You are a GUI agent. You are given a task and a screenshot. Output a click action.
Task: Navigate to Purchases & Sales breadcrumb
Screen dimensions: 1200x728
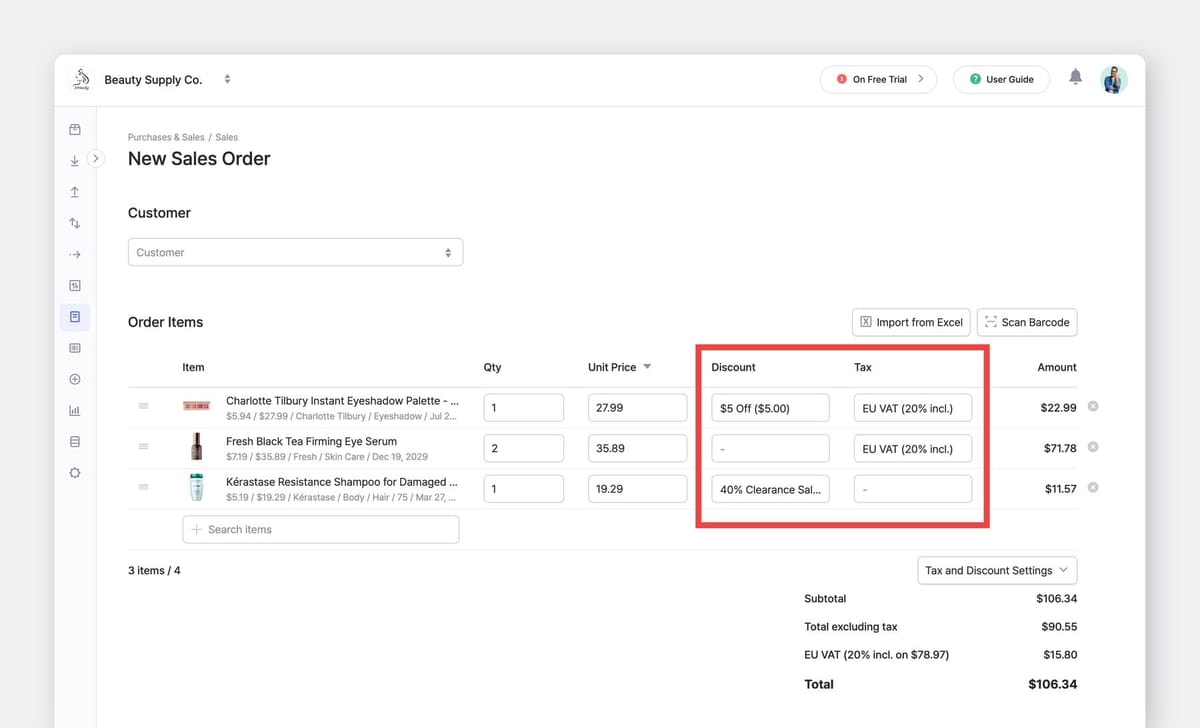[x=165, y=137]
